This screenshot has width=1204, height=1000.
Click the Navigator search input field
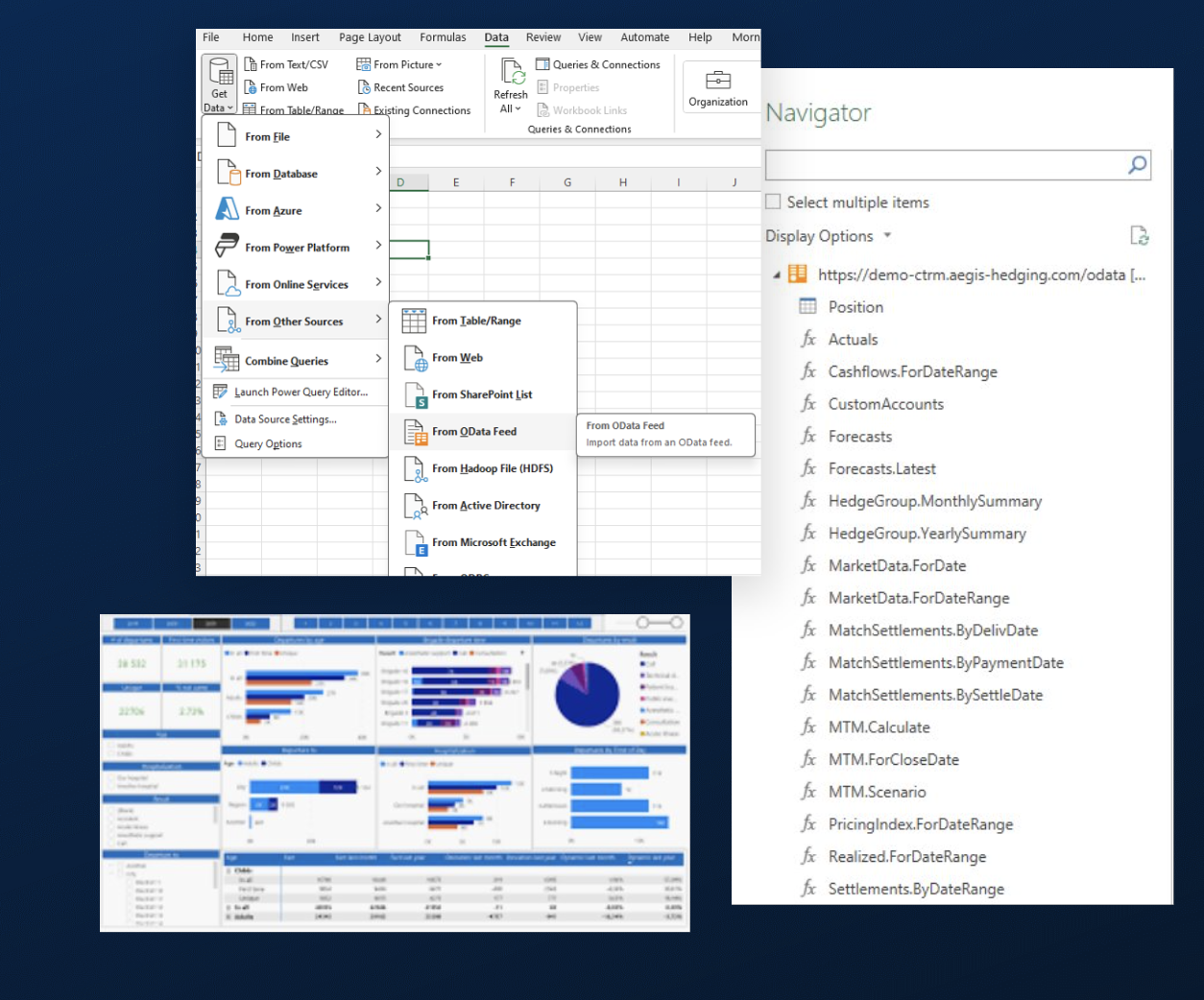(944, 165)
